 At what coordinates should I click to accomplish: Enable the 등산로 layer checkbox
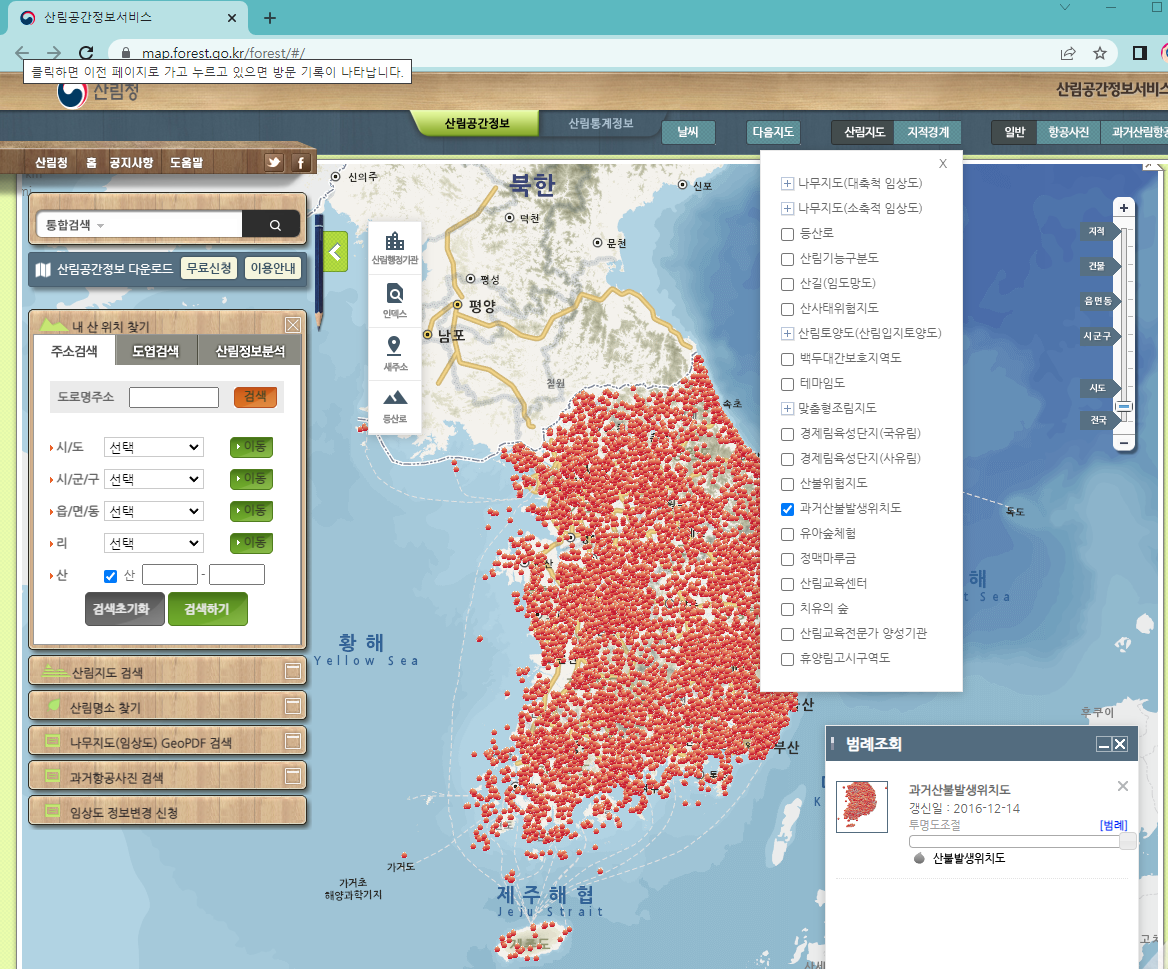point(787,234)
